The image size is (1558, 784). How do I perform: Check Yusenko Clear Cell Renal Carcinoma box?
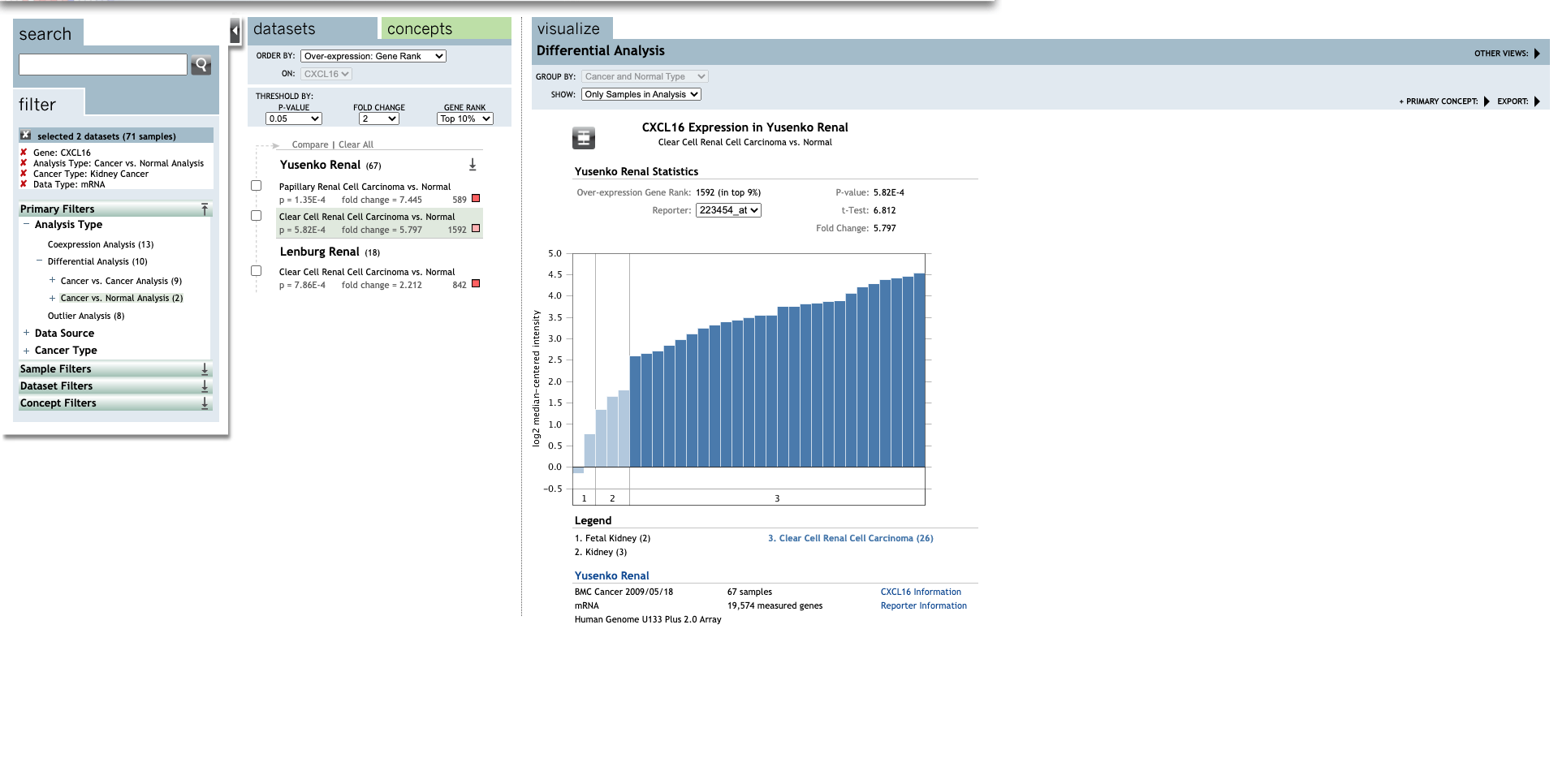(x=257, y=216)
